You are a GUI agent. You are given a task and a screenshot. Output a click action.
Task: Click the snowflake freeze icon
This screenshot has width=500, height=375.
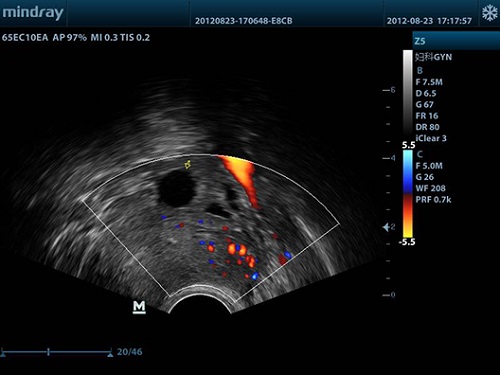[x=489, y=13]
